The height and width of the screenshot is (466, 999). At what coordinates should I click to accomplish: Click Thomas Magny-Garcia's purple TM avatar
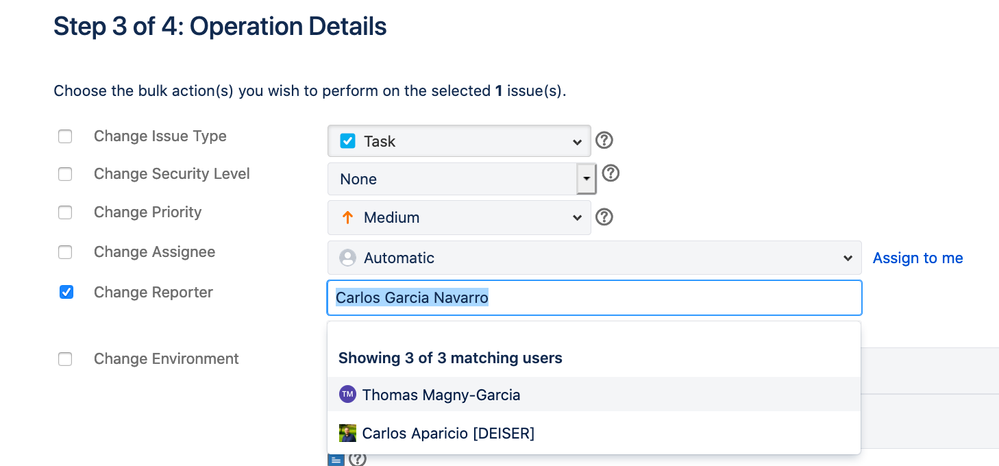click(x=347, y=394)
